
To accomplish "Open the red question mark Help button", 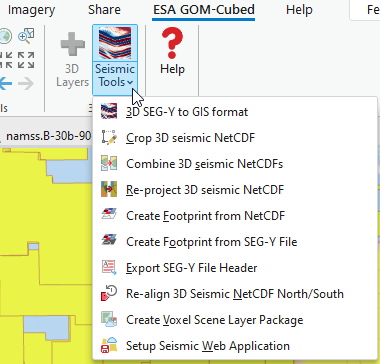I will 172,51.
